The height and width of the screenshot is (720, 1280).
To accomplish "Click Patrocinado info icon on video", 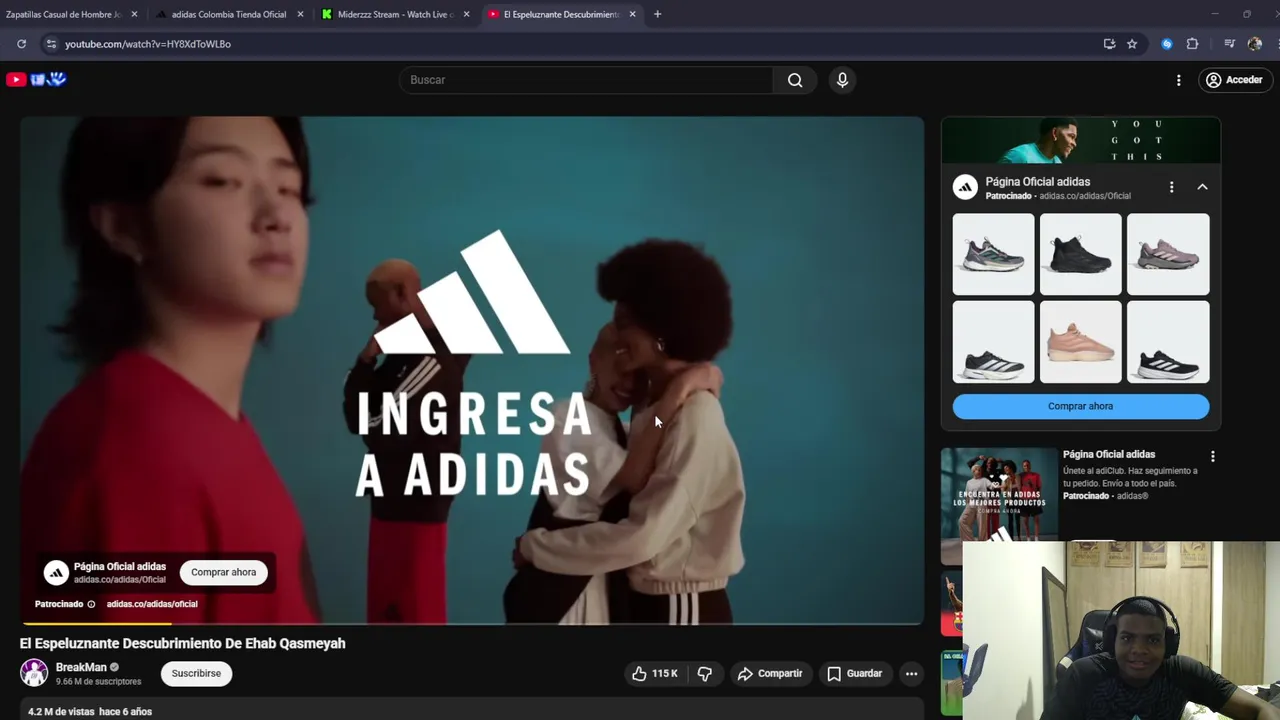I will point(91,604).
